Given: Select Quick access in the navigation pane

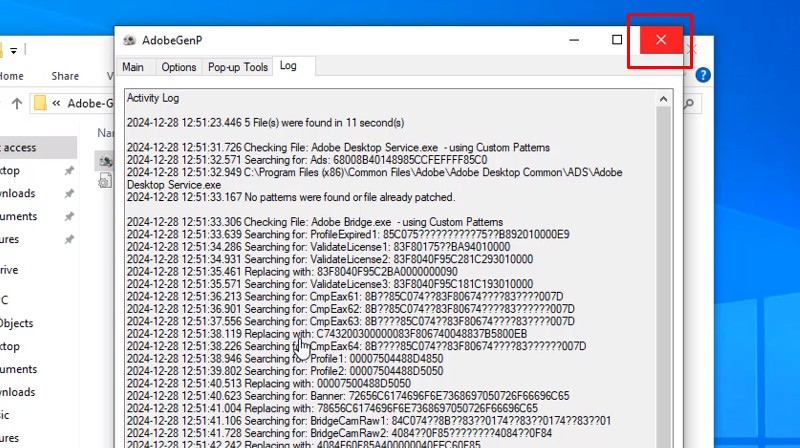Looking at the screenshot, I should pos(20,148).
